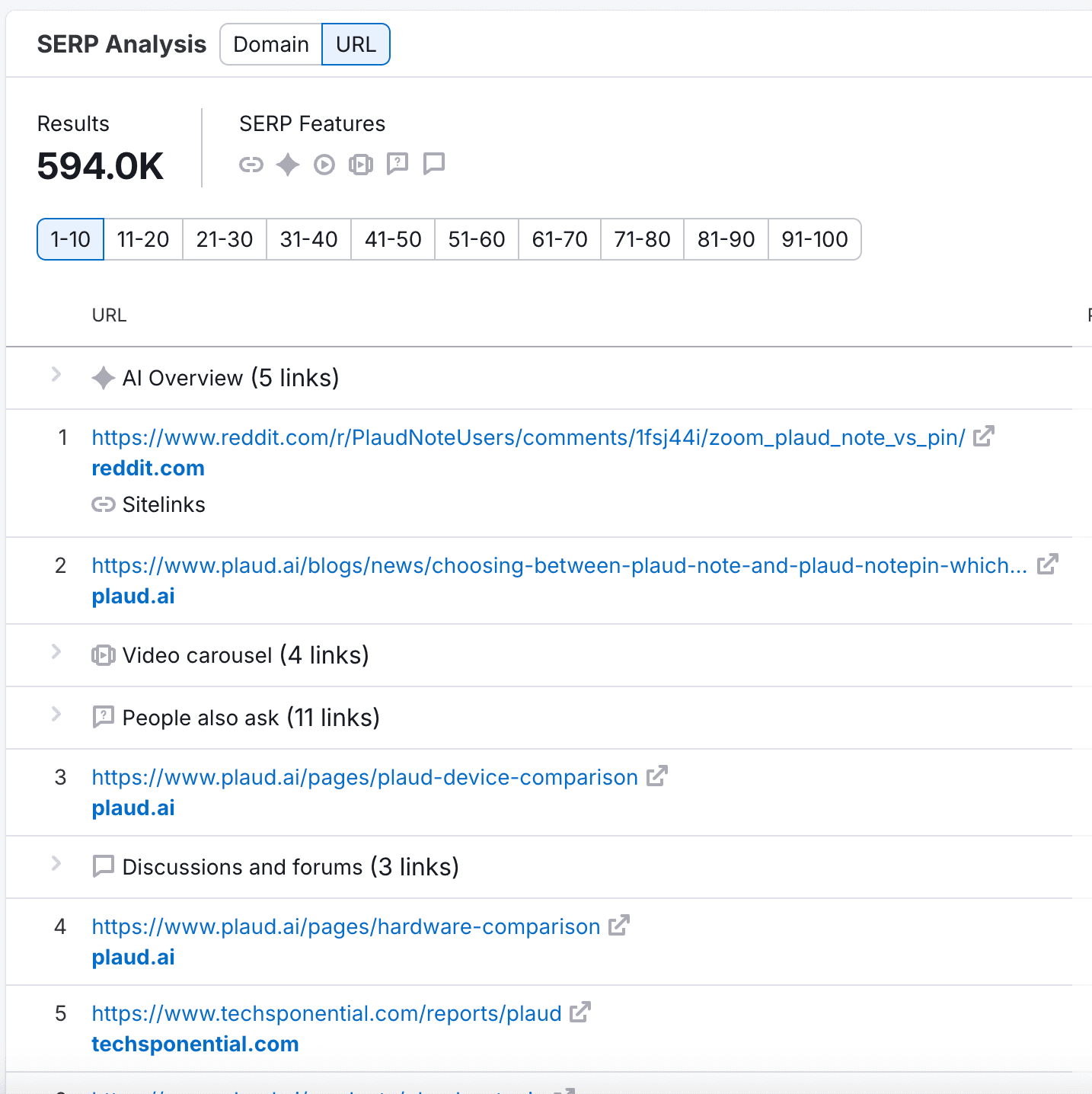Go to results 21-30
This screenshot has width=1092, height=1094.
(225, 239)
